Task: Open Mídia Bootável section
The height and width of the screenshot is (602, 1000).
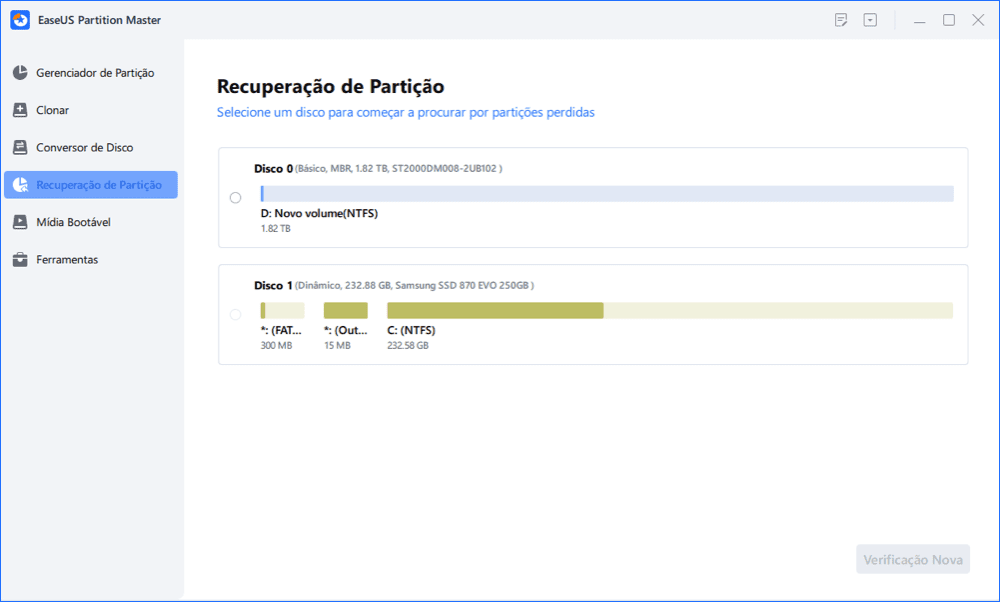Action: coord(91,222)
